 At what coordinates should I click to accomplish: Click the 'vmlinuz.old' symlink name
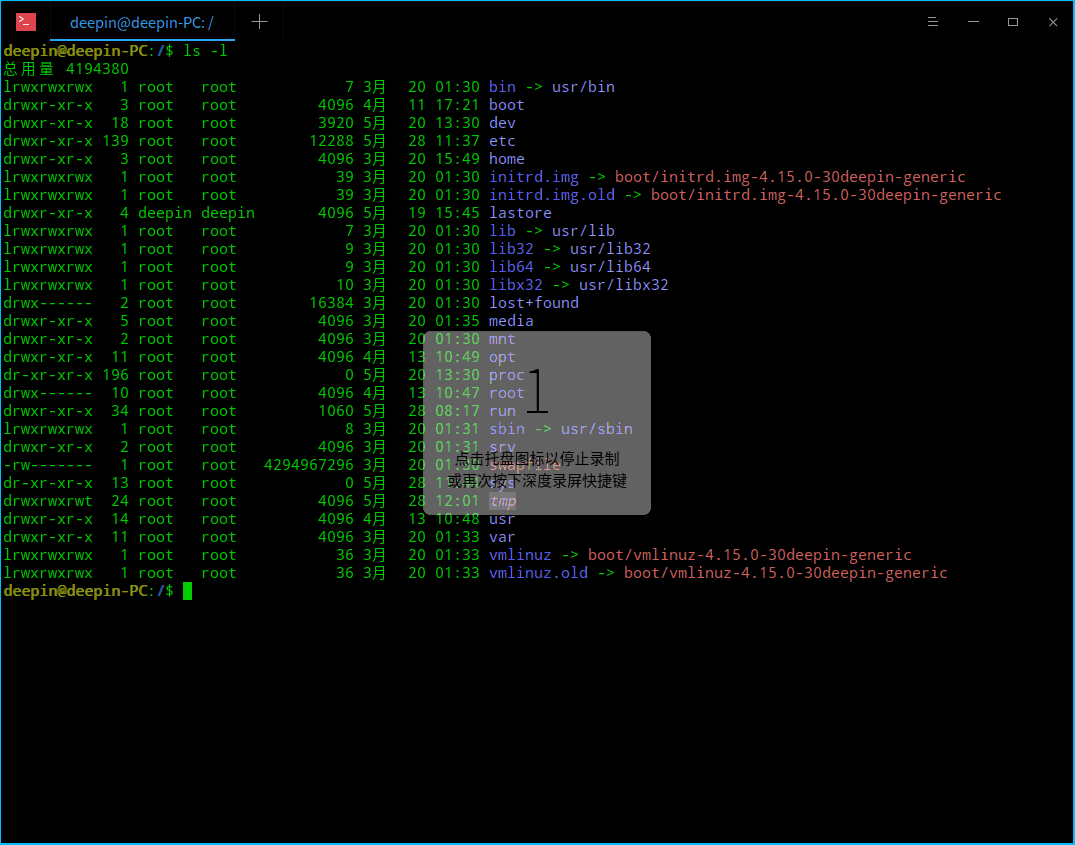[538, 573]
